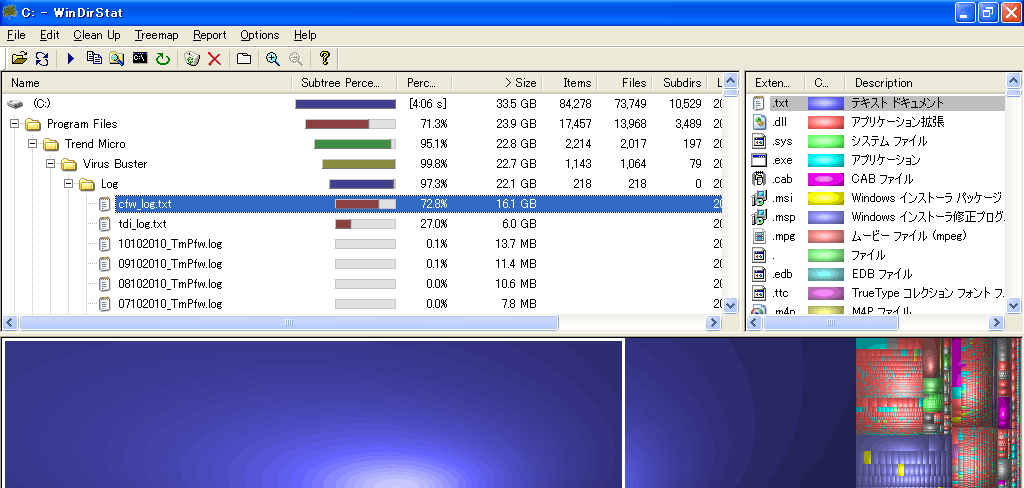Screen dimensions: 1024x488
Task: Open the Treemap menu
Action: (156, 35)
